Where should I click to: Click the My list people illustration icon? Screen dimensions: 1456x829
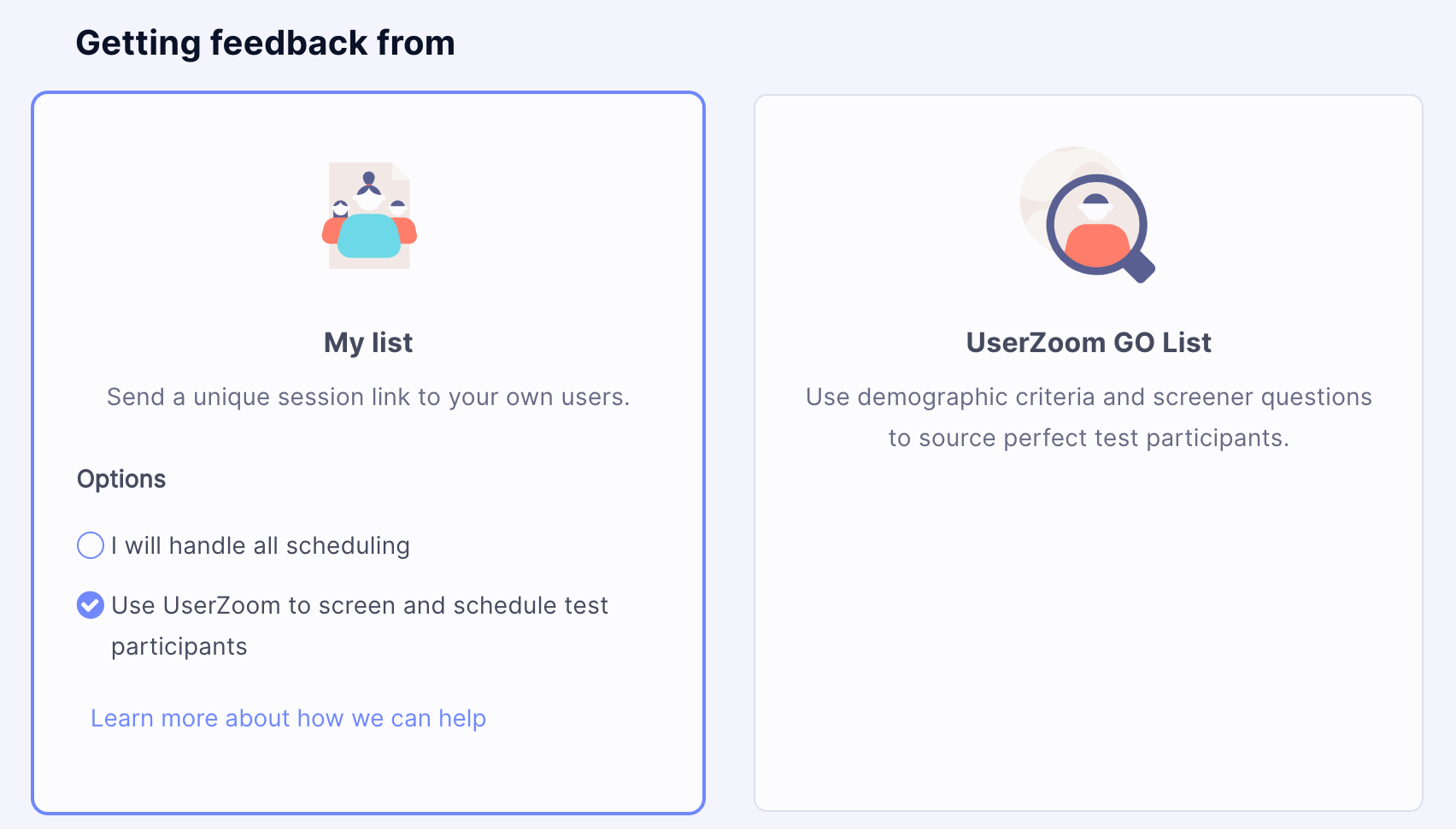(x=369, y=215)
